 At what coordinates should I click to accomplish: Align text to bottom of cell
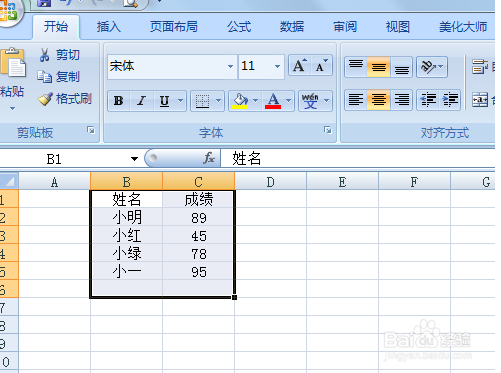[402, 67]
